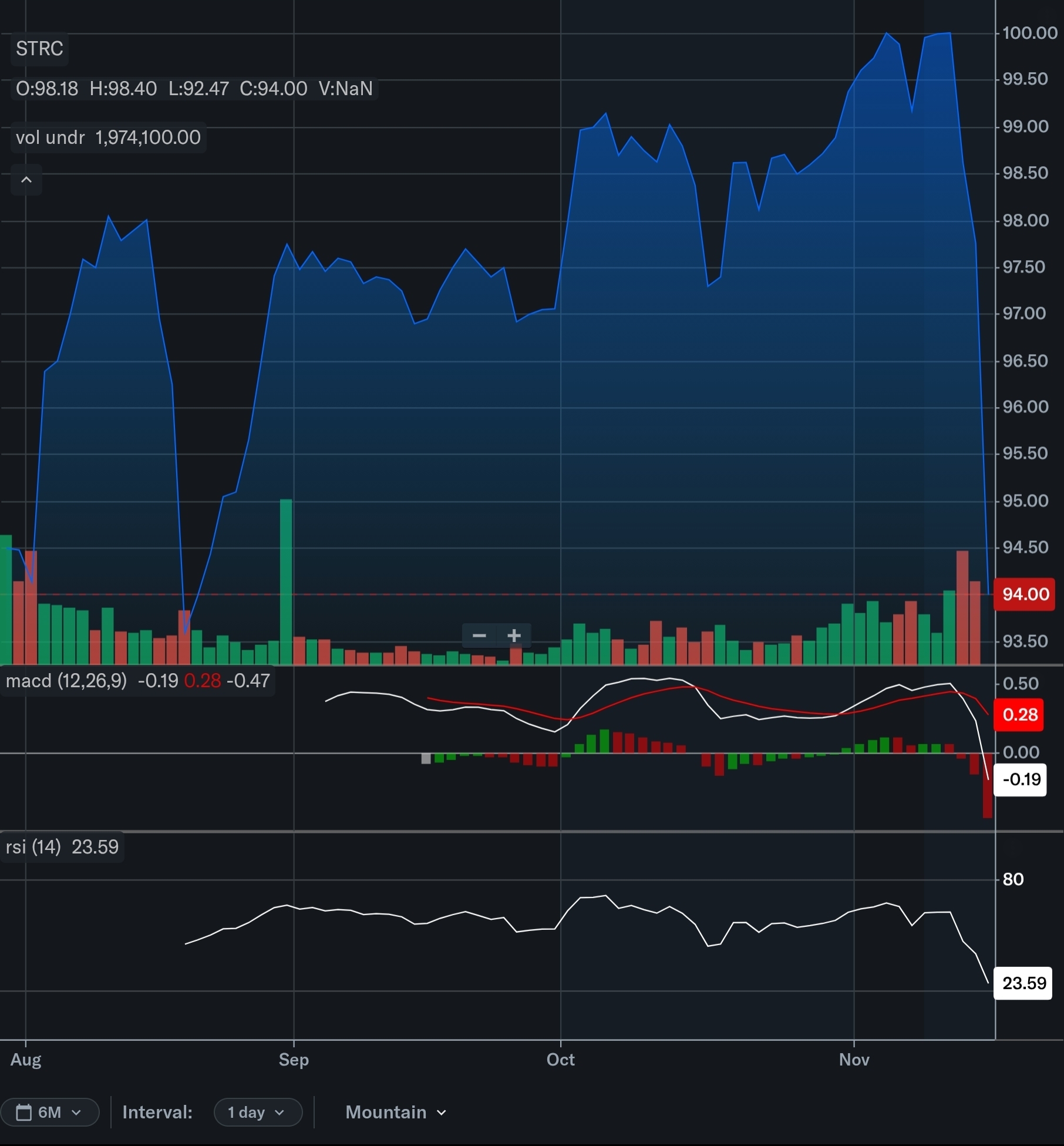Image resolution: width=1064 pixels, height=1146 pixels.
Task: Click the calendar icon in the 6M selector
Action: click(x=23, y=1112)
